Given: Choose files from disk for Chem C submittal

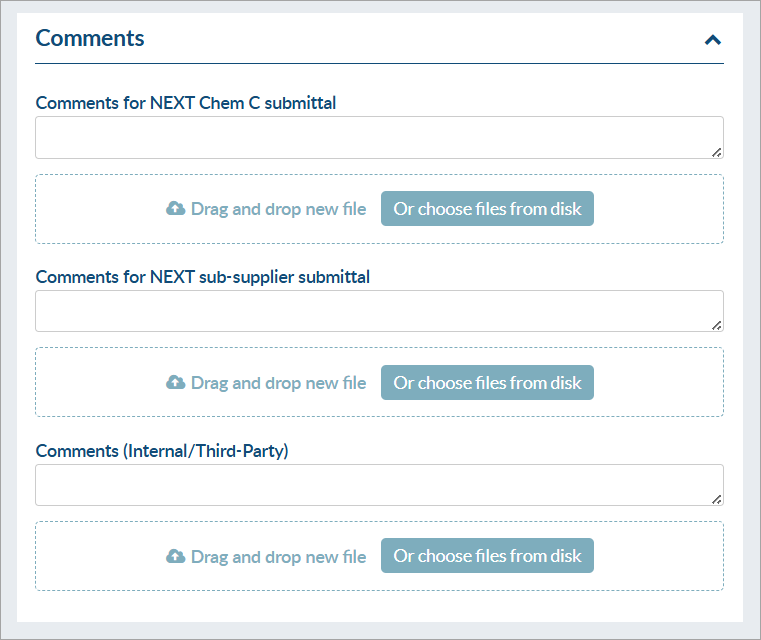Looking at the screenshot, I should 487,209.
